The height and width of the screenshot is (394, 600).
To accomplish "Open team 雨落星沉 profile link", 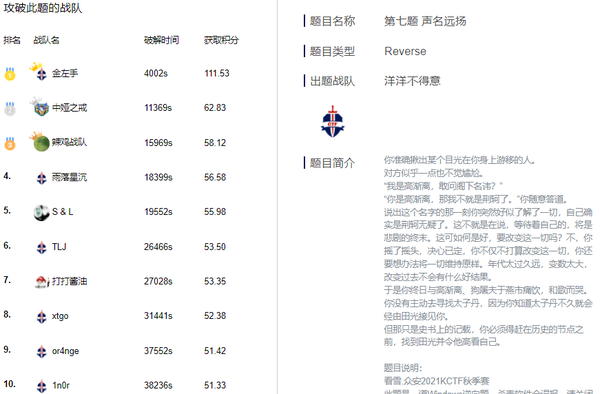I will click(x=69, y=177).
